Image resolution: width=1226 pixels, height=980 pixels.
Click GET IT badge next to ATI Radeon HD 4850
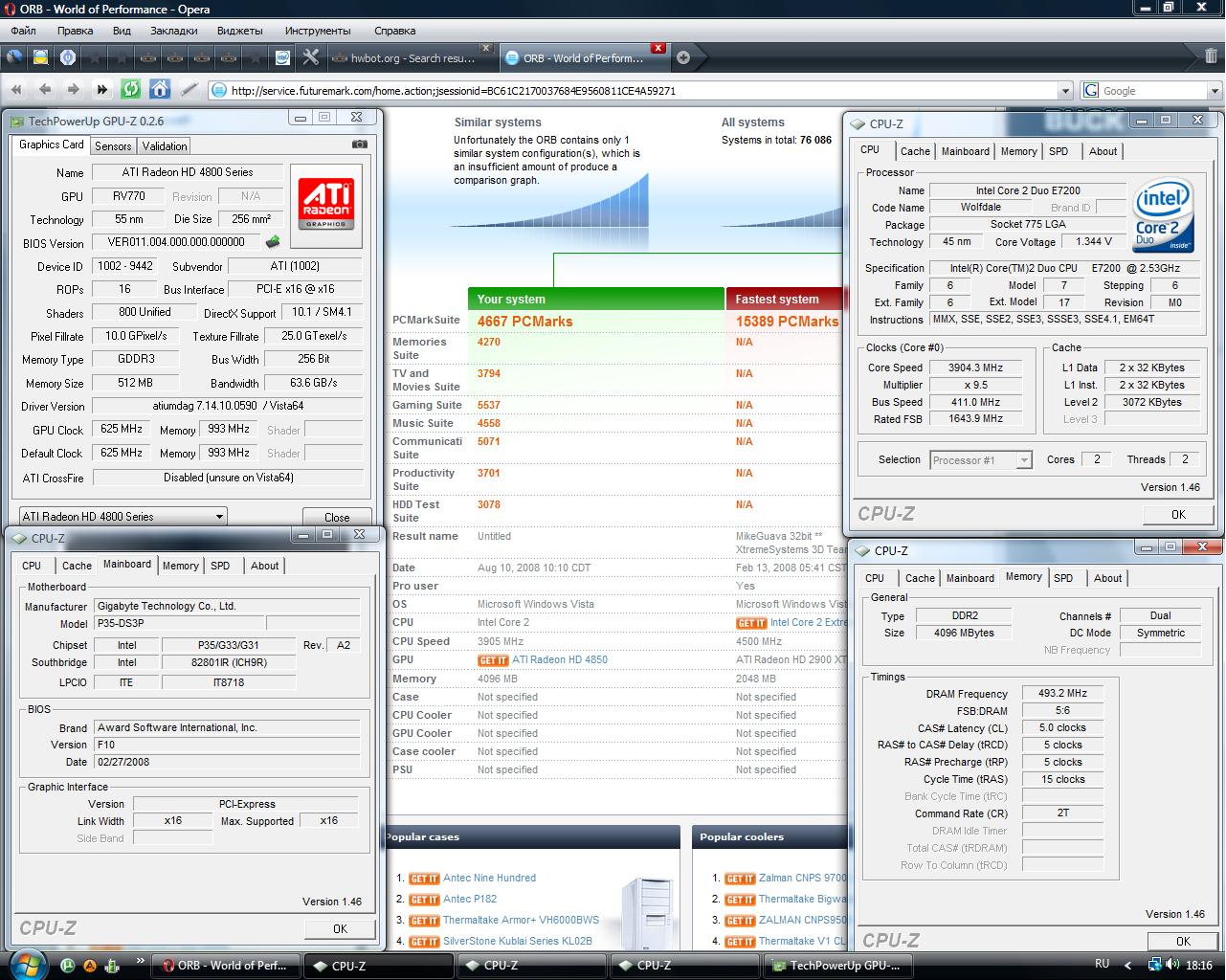click(492, 660)
